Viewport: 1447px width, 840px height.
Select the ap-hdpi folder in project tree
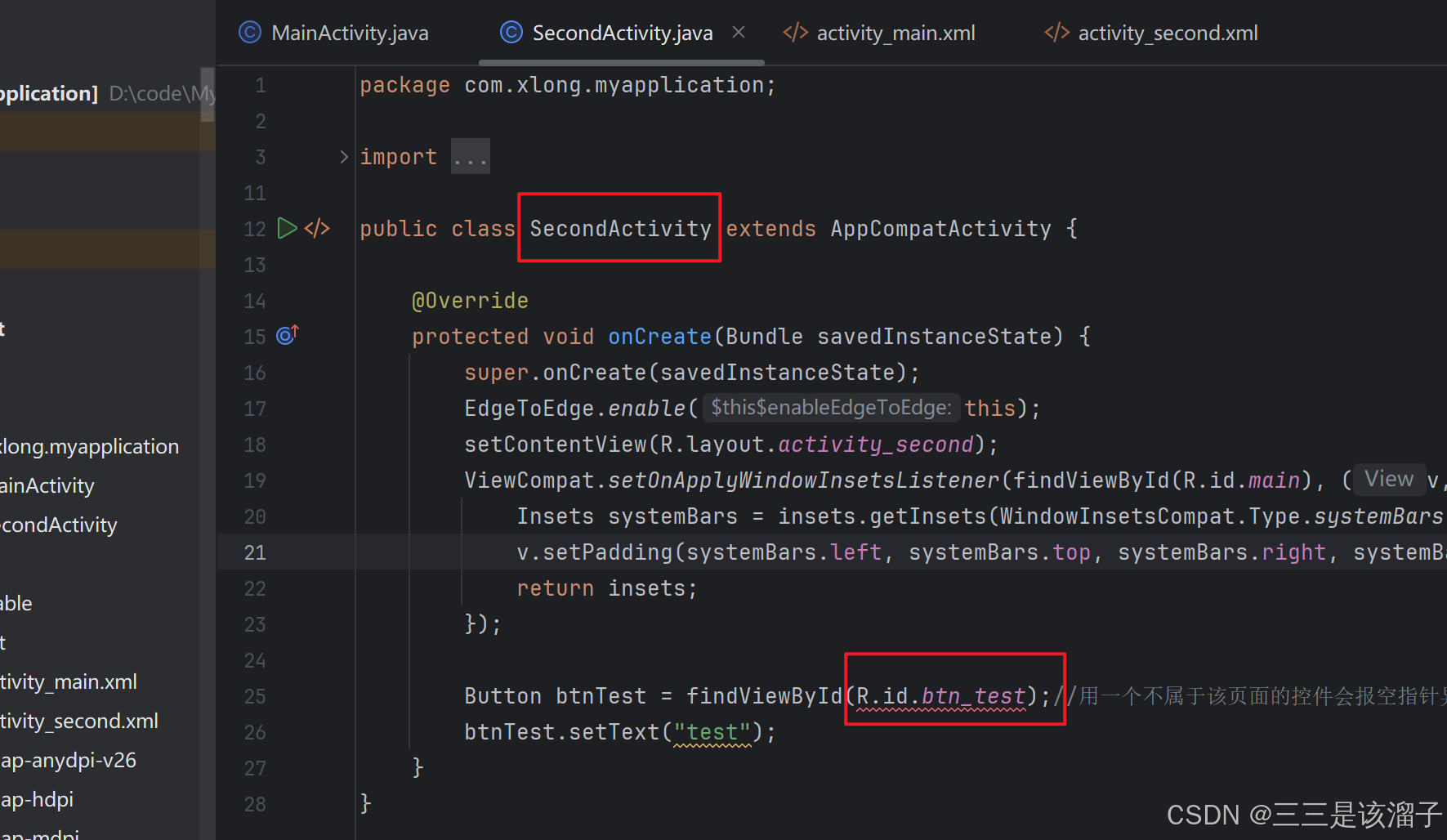37,799
